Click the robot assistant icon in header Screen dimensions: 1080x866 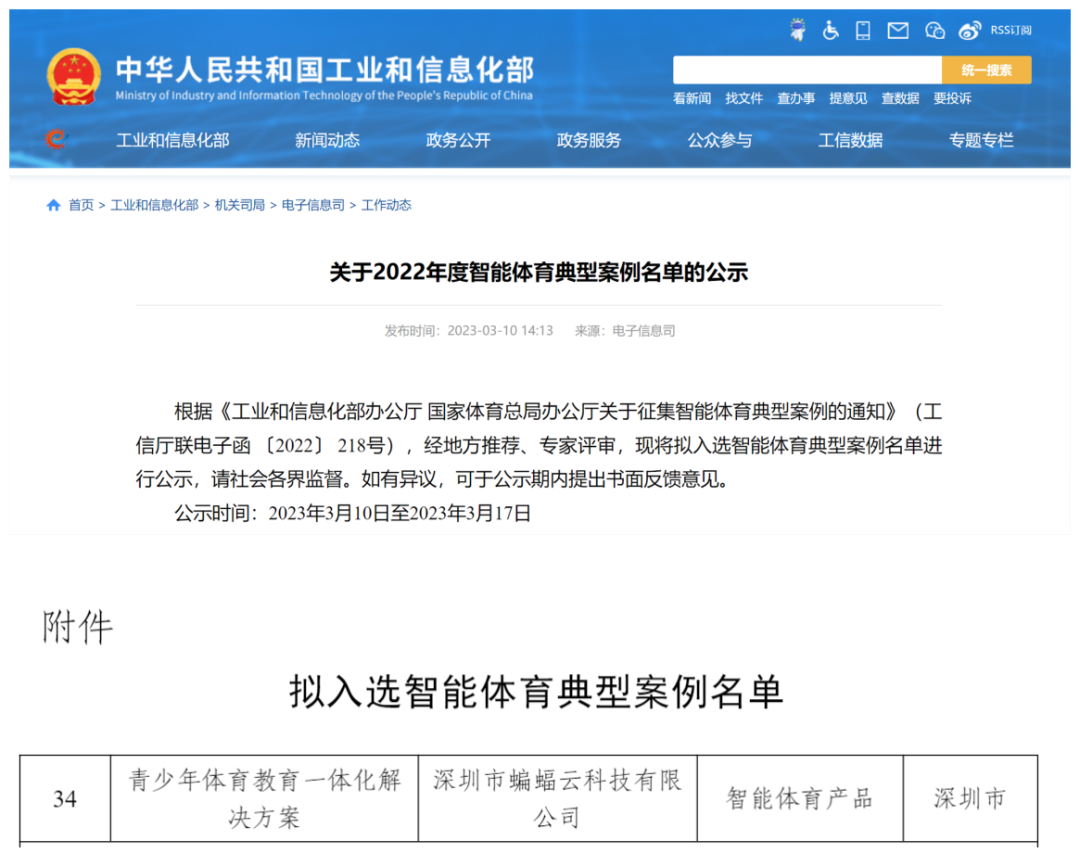798,30
